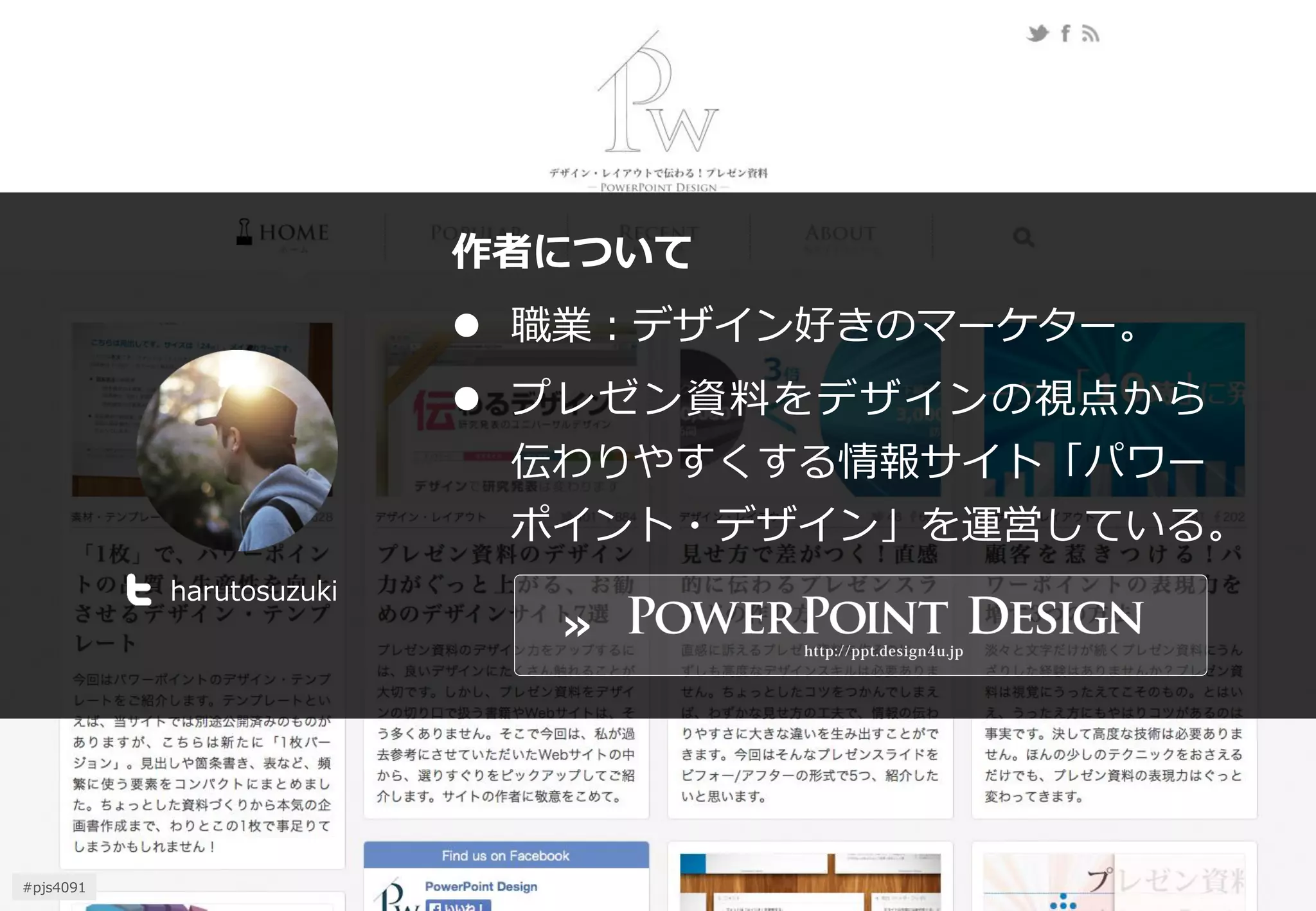Click the circular author profile photo
Image resolution: width=1316 pixels, height=911 pixels.
[237, 450]
